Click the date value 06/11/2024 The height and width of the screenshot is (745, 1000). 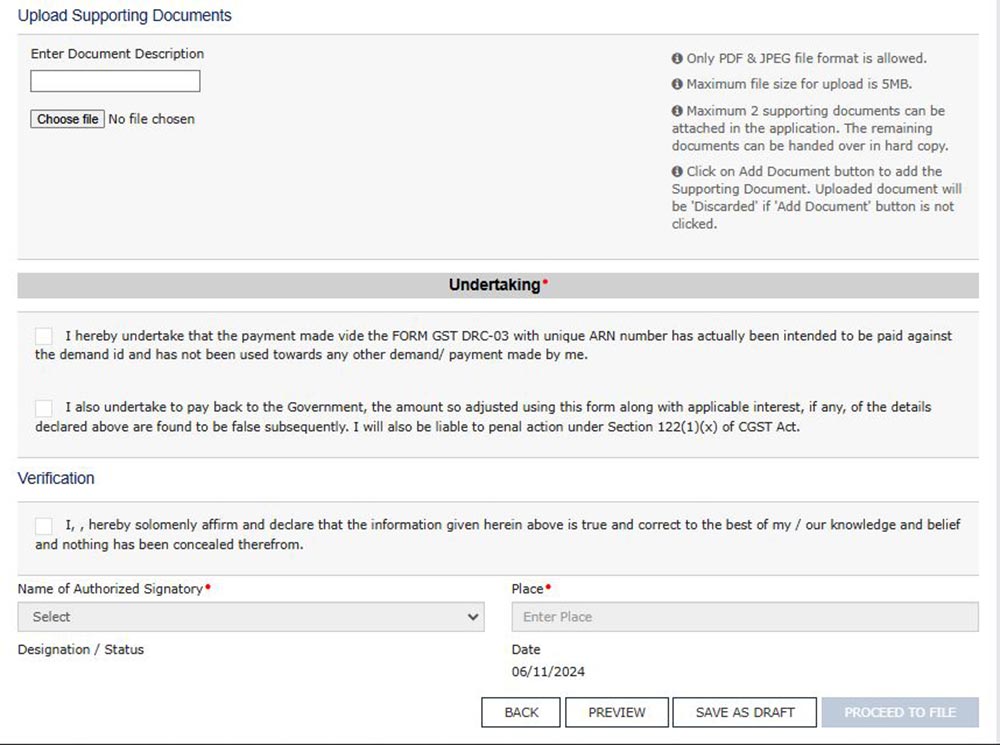point(548,672)
